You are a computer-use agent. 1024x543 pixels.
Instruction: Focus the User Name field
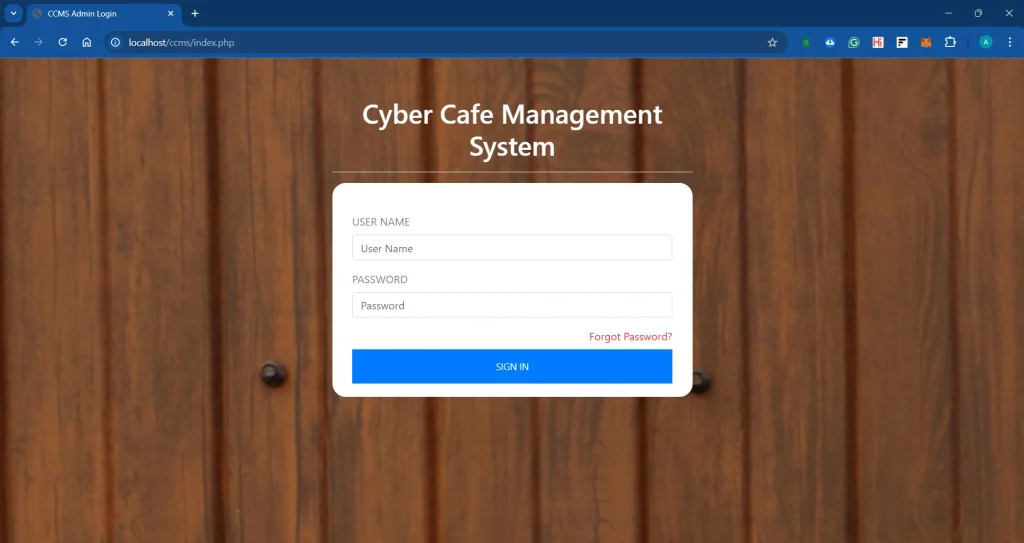pyautogui.click(x=512, y=248)
